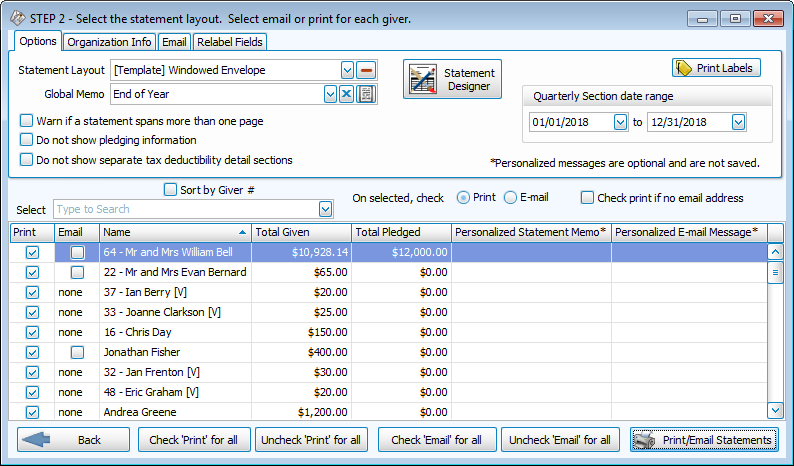
Task: Check 'Do not show pledging information'
Action: point(27,140)
